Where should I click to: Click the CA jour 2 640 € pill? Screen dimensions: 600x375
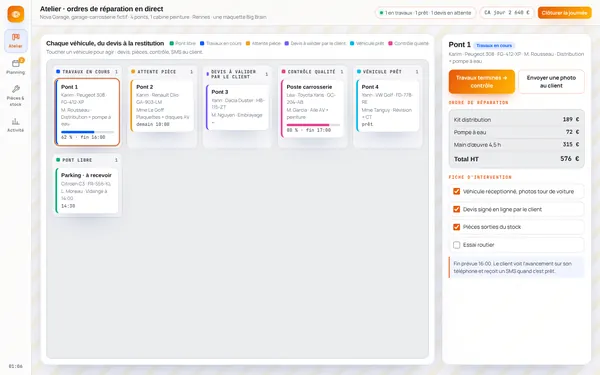[x=507, y=13]
